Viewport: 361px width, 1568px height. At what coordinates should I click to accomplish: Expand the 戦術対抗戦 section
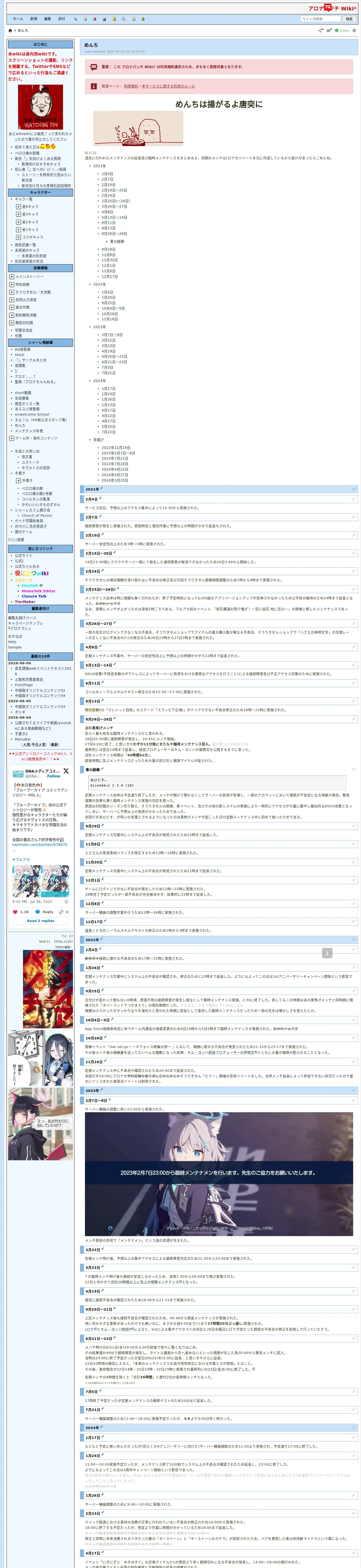tap(12, 322)
